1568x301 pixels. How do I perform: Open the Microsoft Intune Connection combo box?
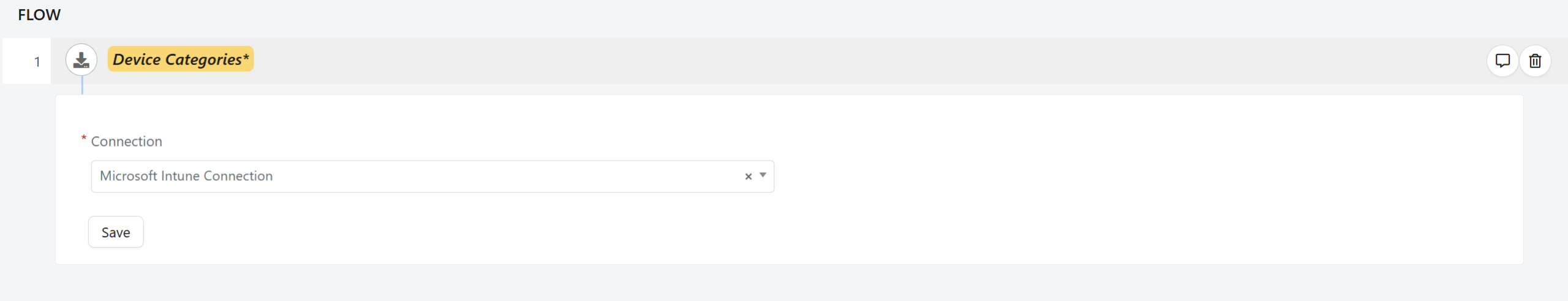(432, 177)
